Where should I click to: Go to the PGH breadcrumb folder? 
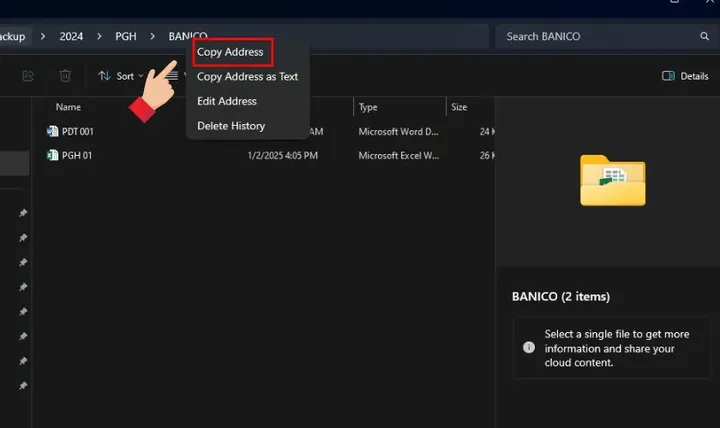(126, 36)
